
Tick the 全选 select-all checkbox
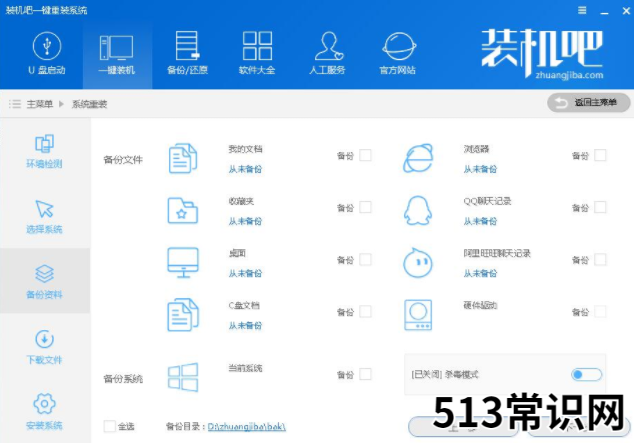110,426
